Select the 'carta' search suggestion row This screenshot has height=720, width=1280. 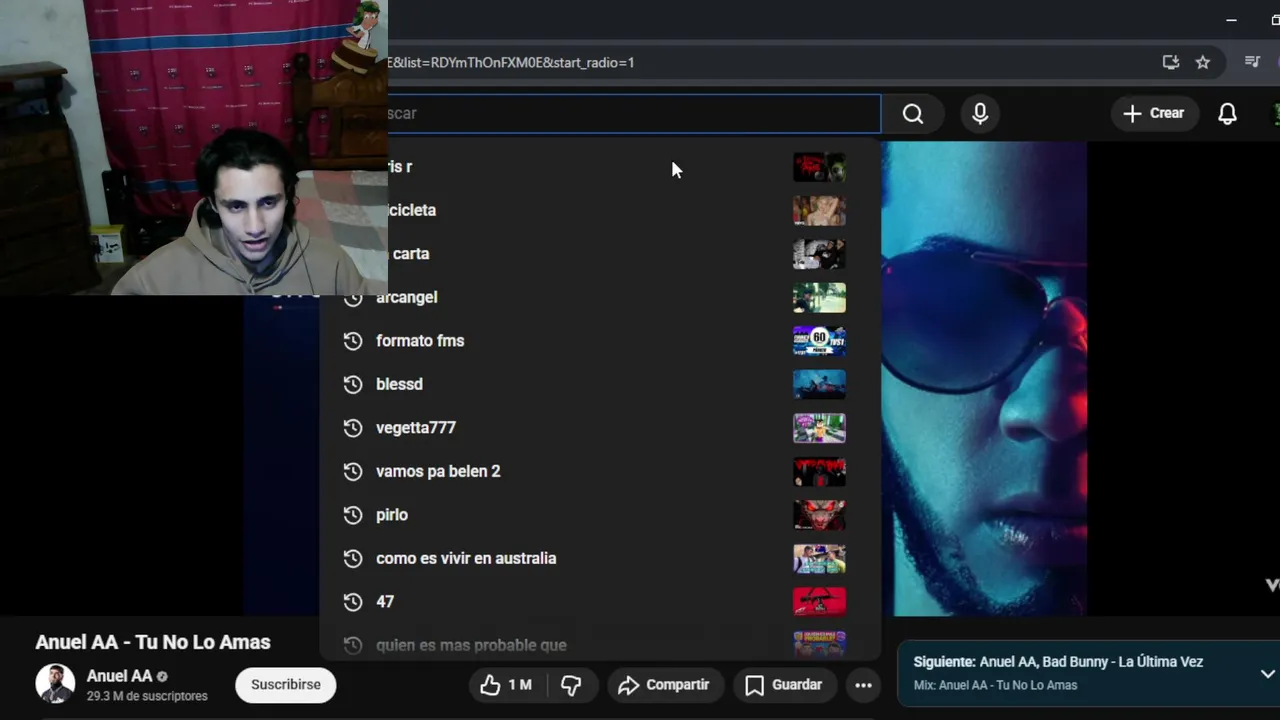coord(634,254)
